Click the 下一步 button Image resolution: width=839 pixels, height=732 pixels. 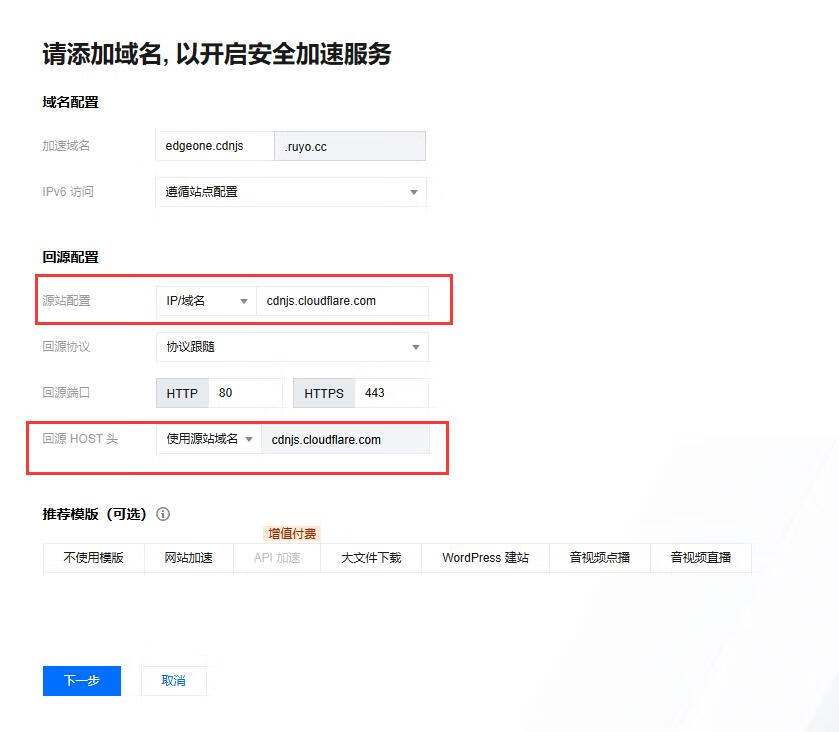pyautogui.click(x=82, y=680)
